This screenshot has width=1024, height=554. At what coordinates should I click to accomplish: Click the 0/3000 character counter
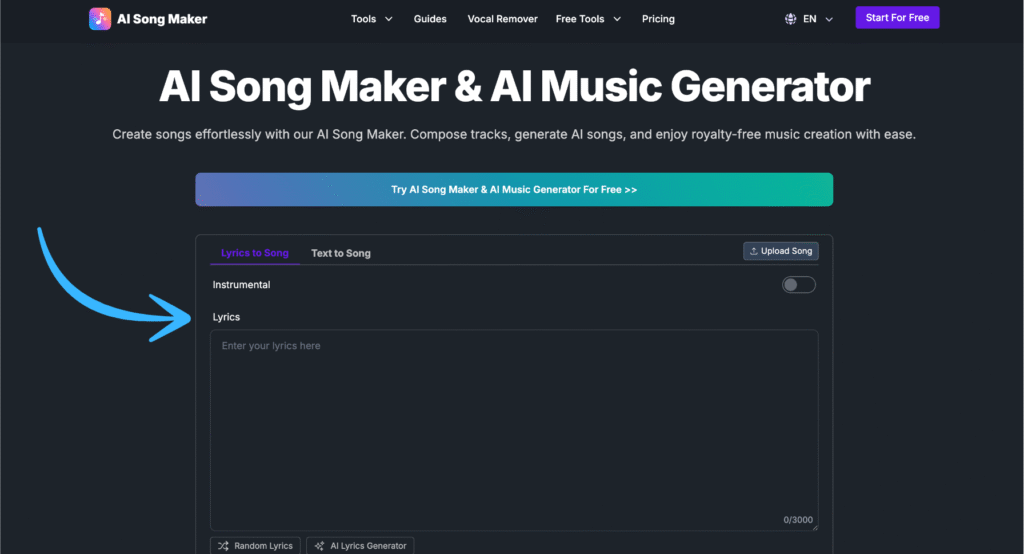pos(798,520)
